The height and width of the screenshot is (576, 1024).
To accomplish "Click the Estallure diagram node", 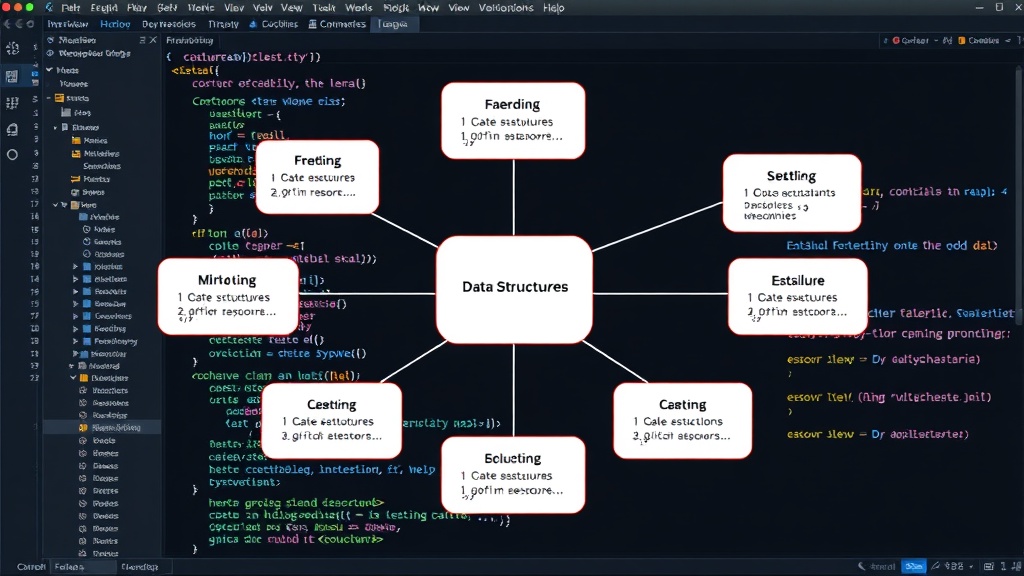I will (x=798, y=296).
